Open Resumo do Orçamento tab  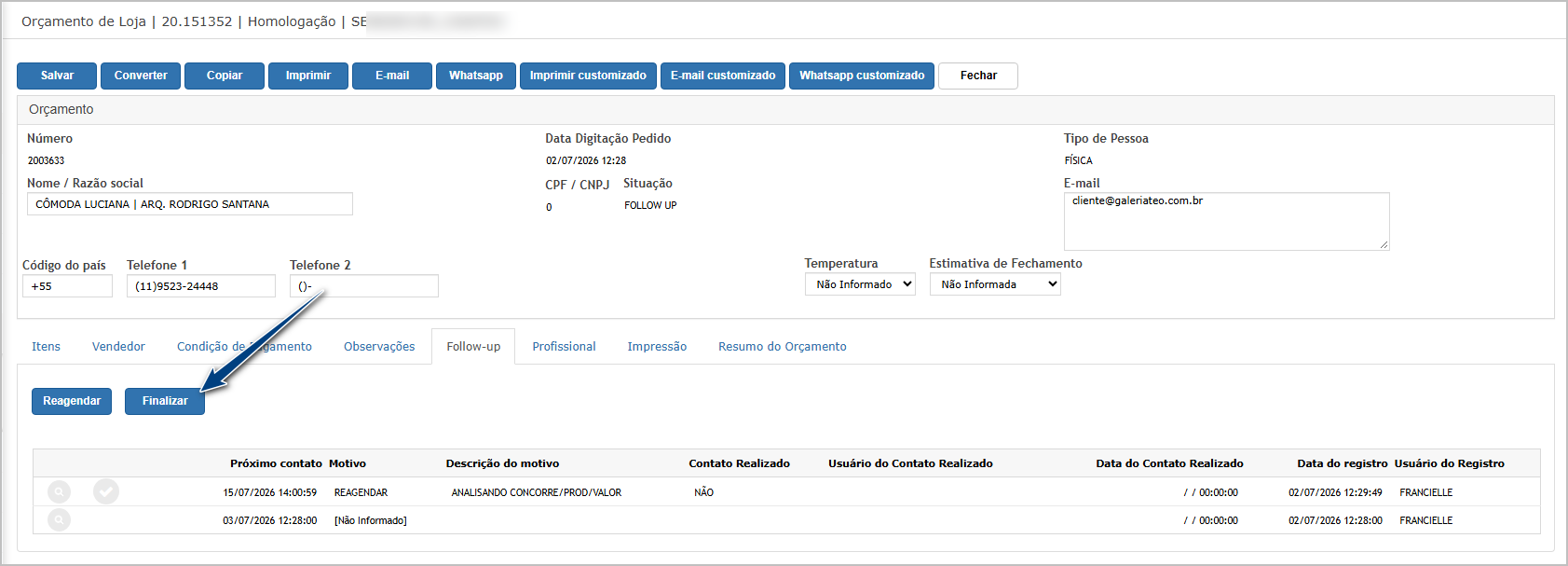tap(783, 347)
